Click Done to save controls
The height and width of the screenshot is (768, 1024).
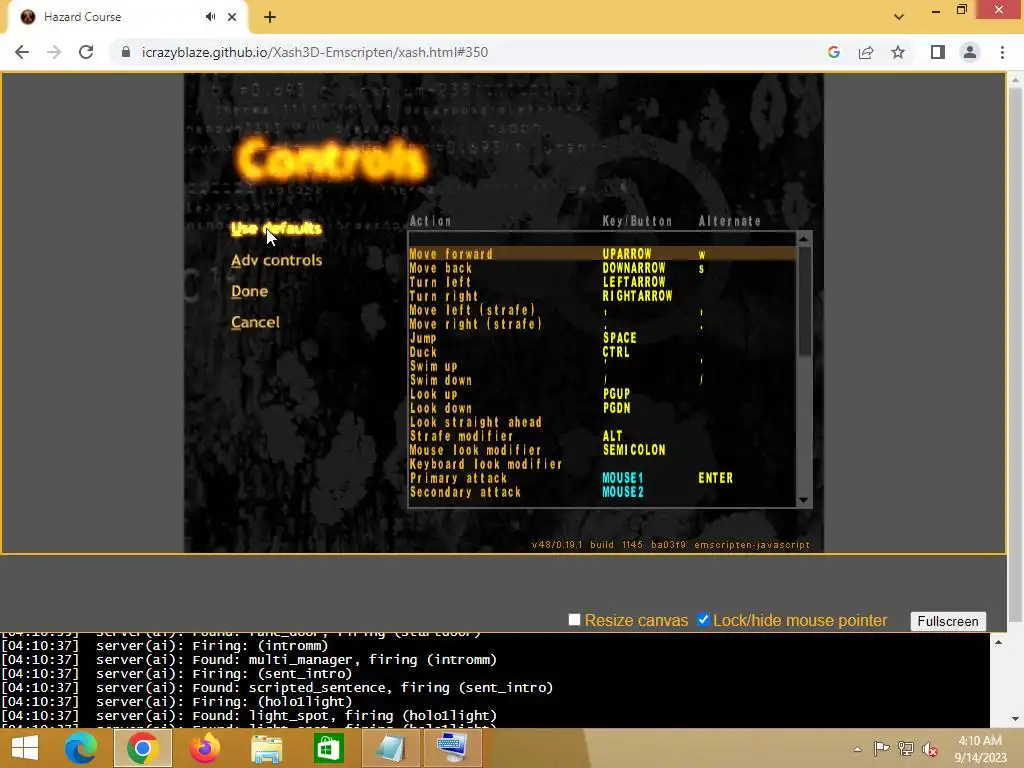249,291
